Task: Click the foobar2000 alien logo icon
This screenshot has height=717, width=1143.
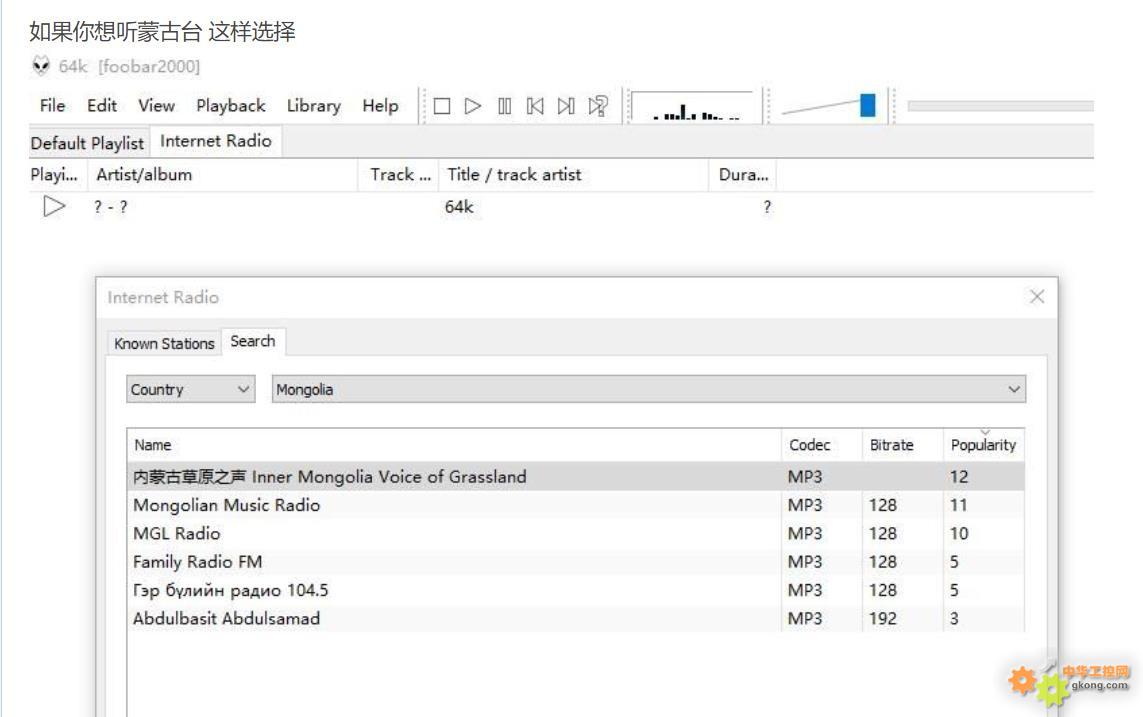Action: (40, 66)
